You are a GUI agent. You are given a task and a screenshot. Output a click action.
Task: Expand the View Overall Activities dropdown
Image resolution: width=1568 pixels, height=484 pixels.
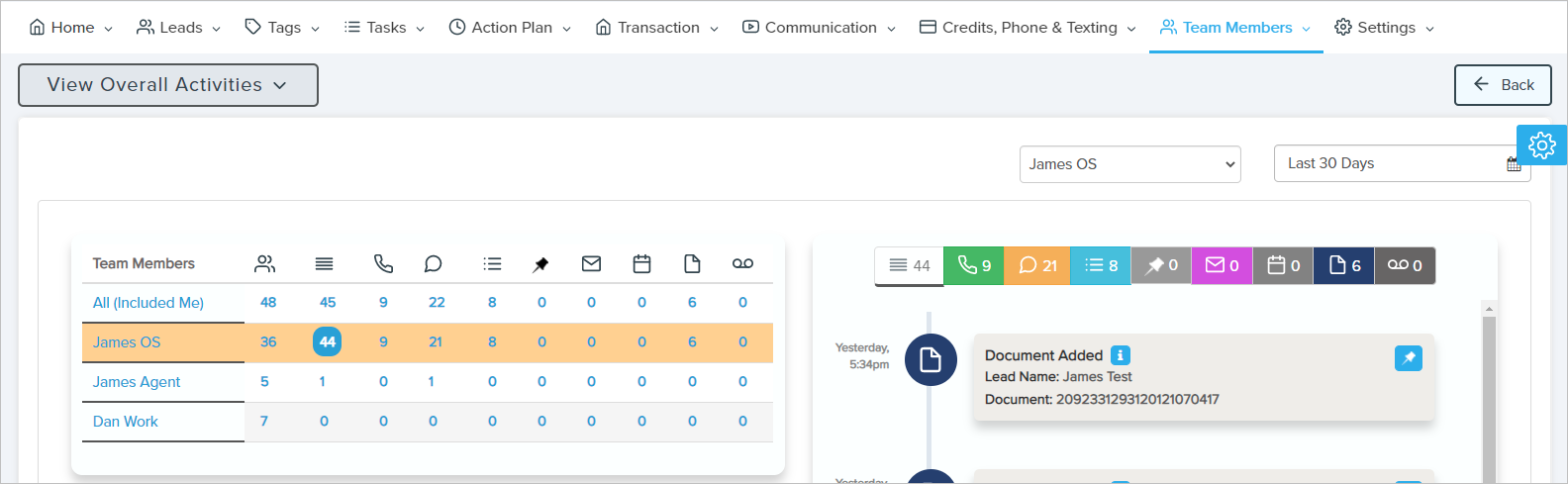tap(167, 85)
